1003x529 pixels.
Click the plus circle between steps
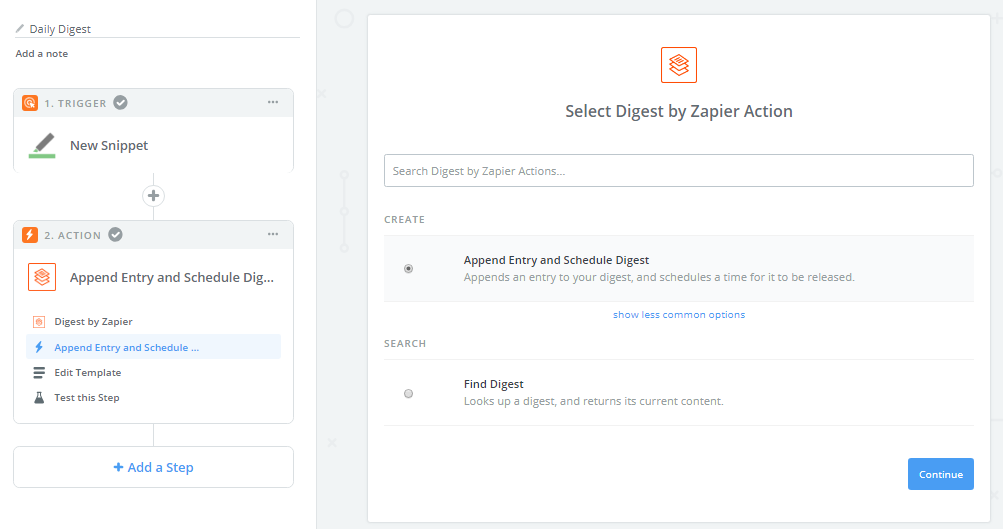click(x=153, y=196)
